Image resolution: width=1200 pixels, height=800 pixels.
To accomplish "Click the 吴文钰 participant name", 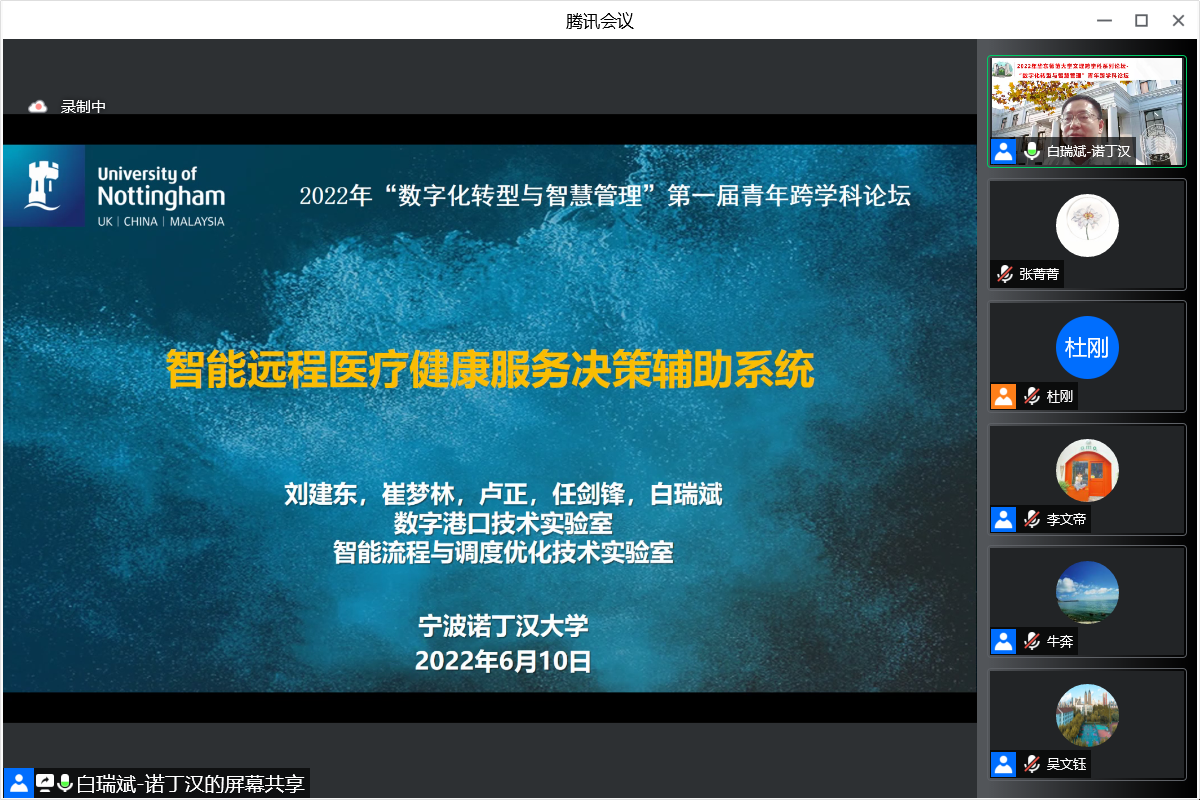I will click(x=1066, y=764).
